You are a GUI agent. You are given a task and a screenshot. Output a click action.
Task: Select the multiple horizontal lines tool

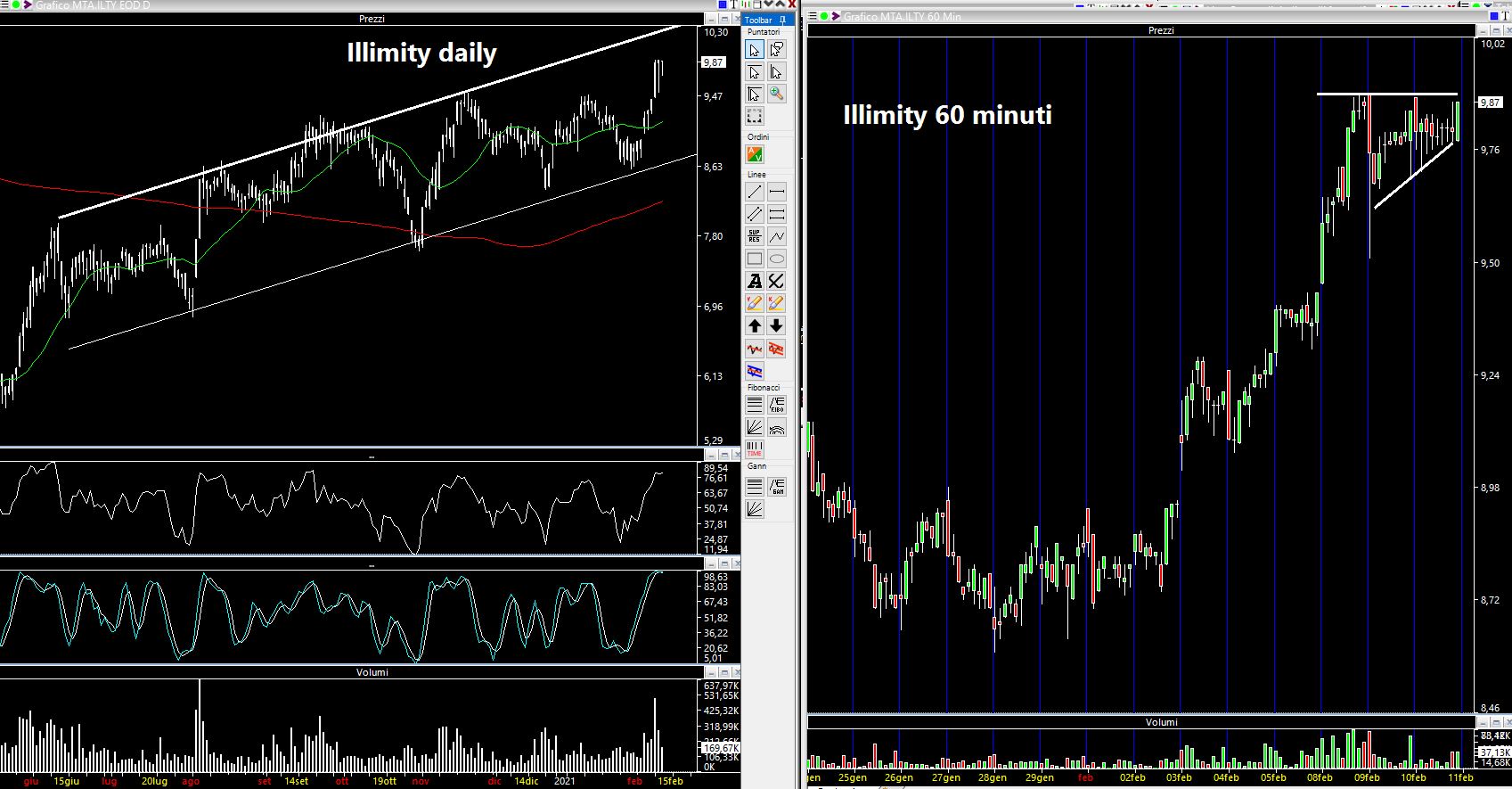click(x=777, y=214)
